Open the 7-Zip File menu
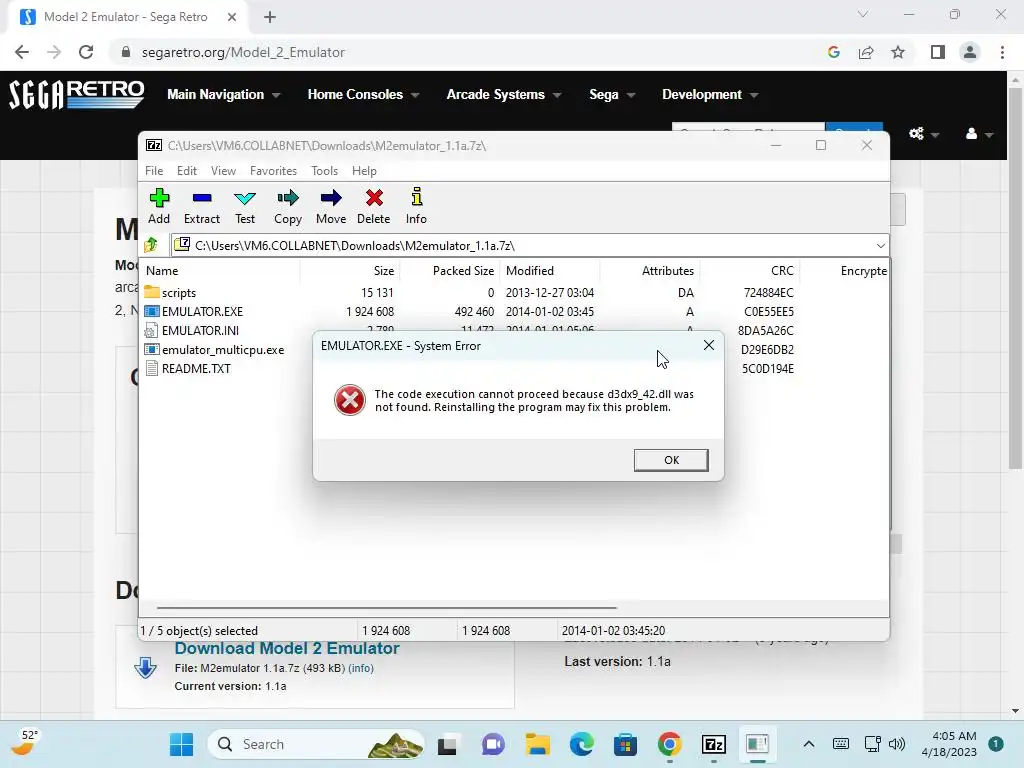Image resolution: width=1024 pixels, height=768 pixels. tap(154, 170)
